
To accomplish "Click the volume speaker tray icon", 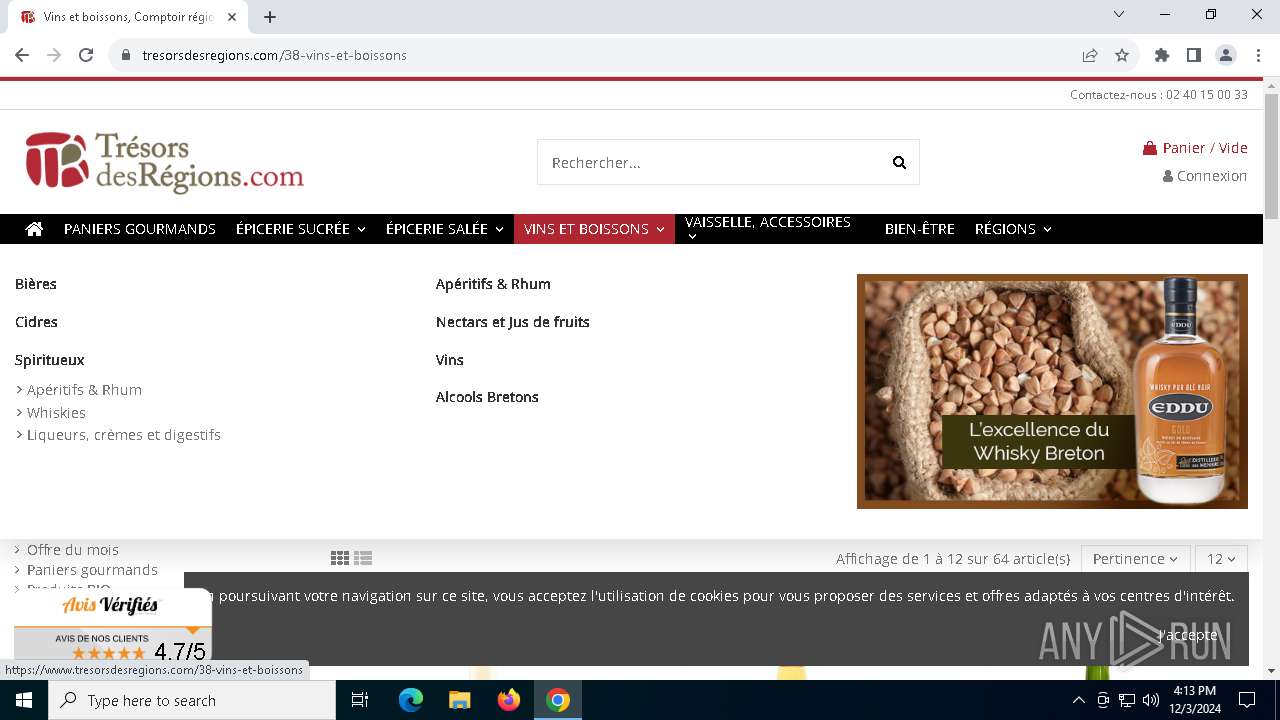I will point(1150,700).
